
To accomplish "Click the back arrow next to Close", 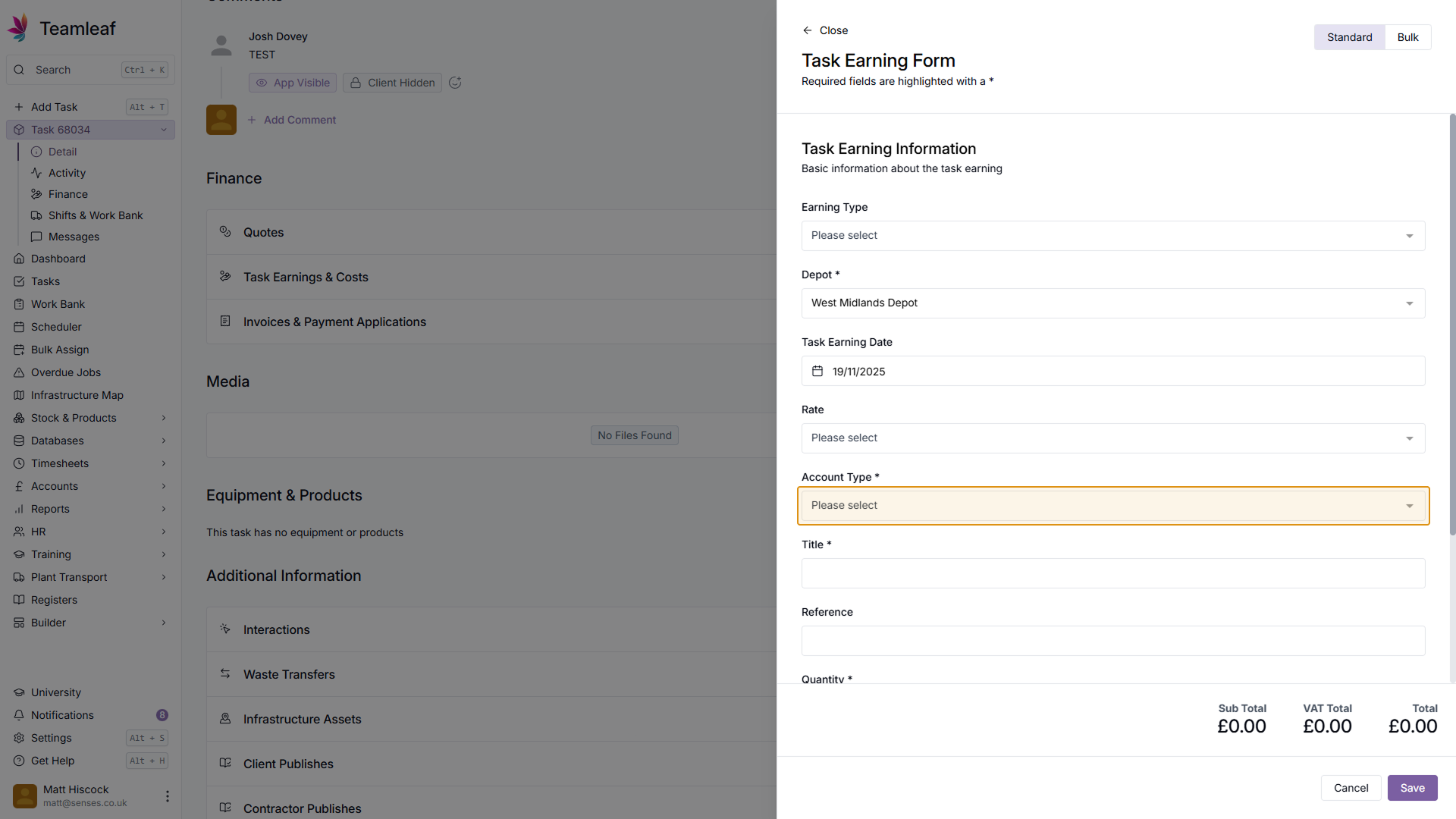I will pyautogui.click(x=807, y=30).
